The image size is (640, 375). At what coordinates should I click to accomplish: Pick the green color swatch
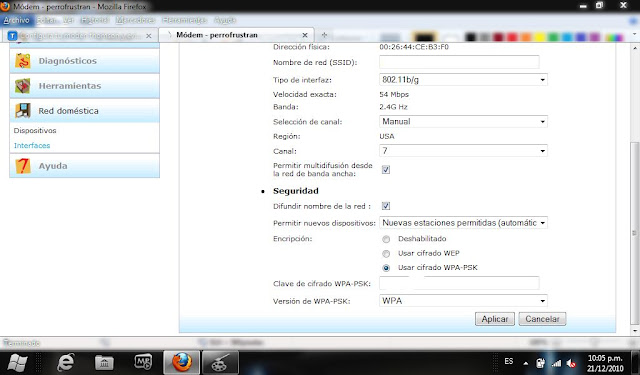pos(553,37)
